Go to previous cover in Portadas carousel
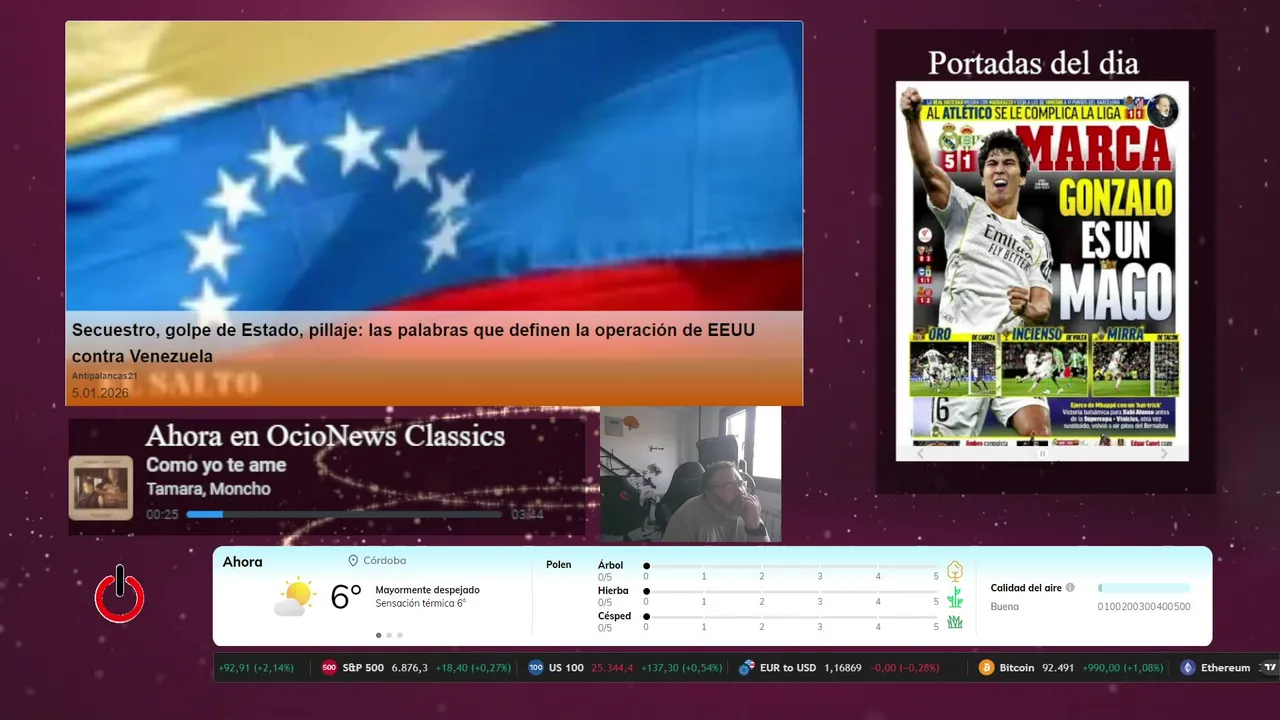Screen dimensions: 1280x720 921,453
